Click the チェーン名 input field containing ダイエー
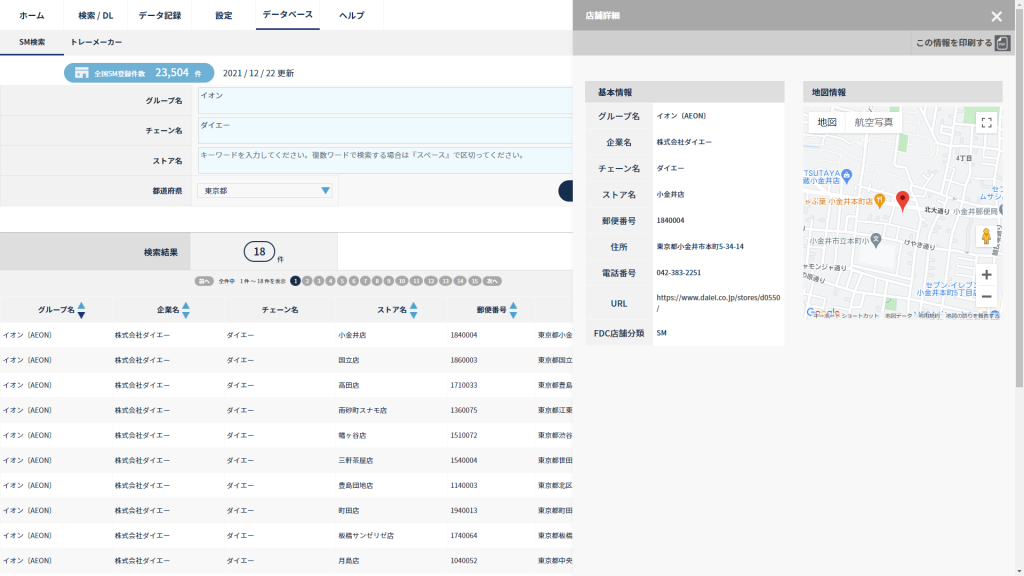 click(385, 131)
